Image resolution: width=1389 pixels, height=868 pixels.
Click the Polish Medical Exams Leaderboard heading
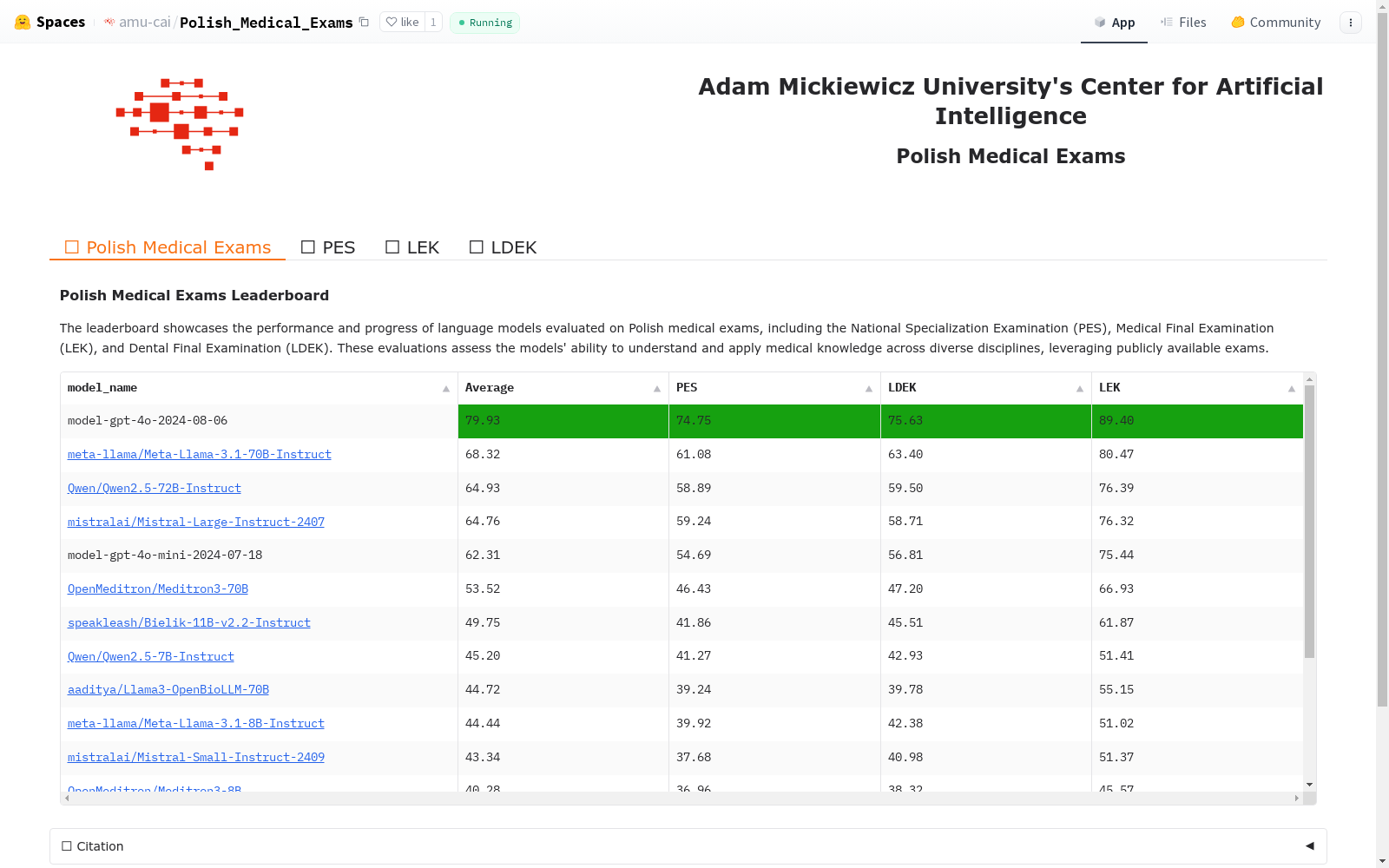[x=194, y=295]
